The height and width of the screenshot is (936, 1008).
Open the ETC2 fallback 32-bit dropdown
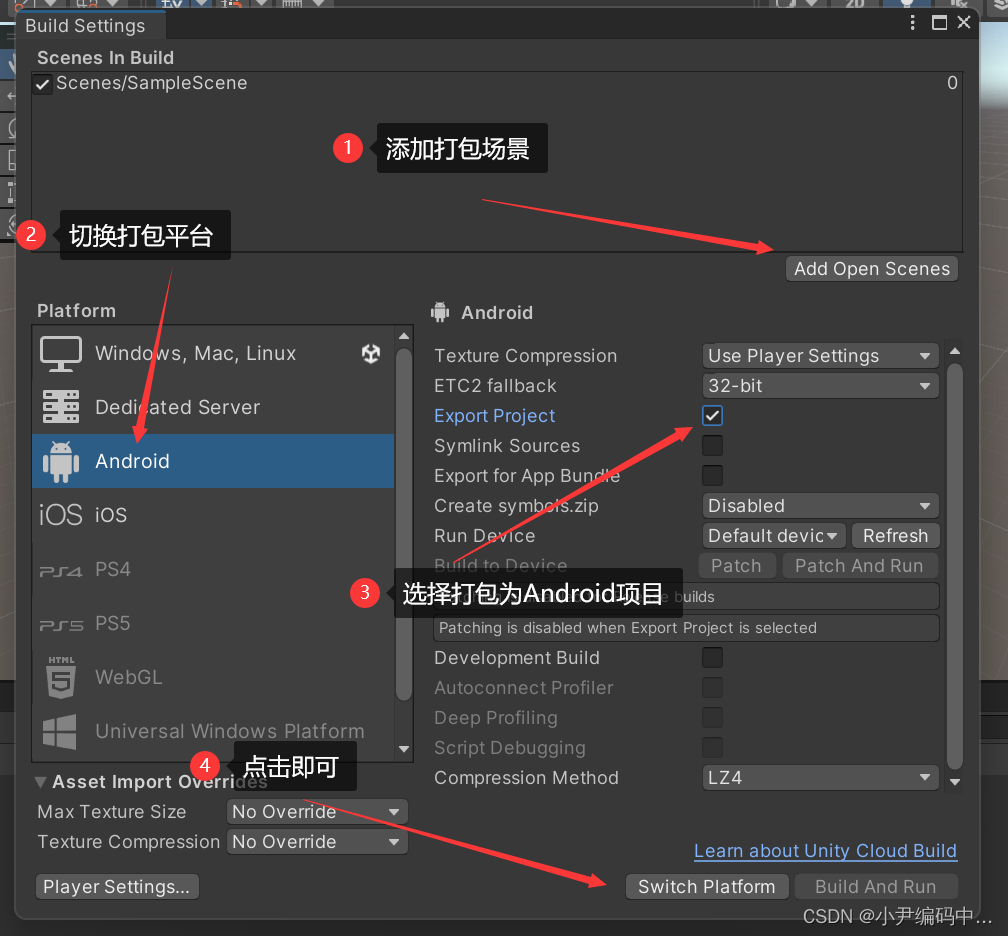(x=820, y=386)
